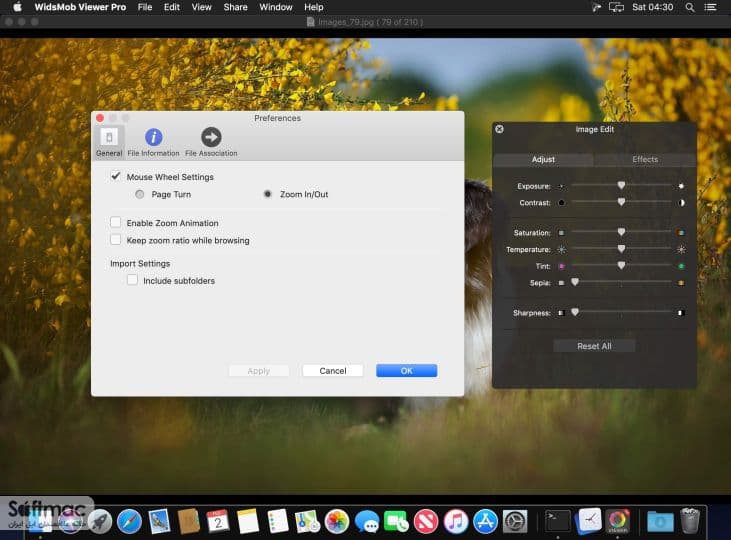The height and width of the screenshot is (540, 731).
Task: Open the Trash in the dock
Action: (x=690, y=520)
